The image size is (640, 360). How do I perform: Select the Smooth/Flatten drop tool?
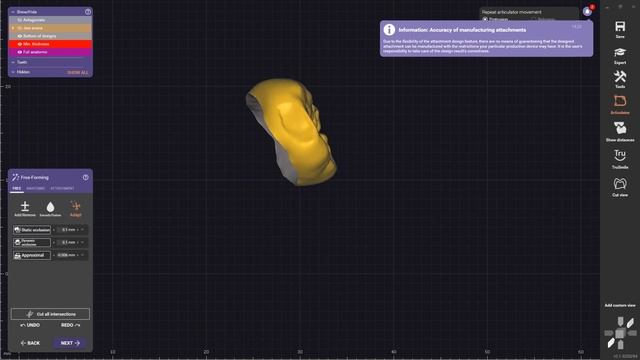point(50,208)
